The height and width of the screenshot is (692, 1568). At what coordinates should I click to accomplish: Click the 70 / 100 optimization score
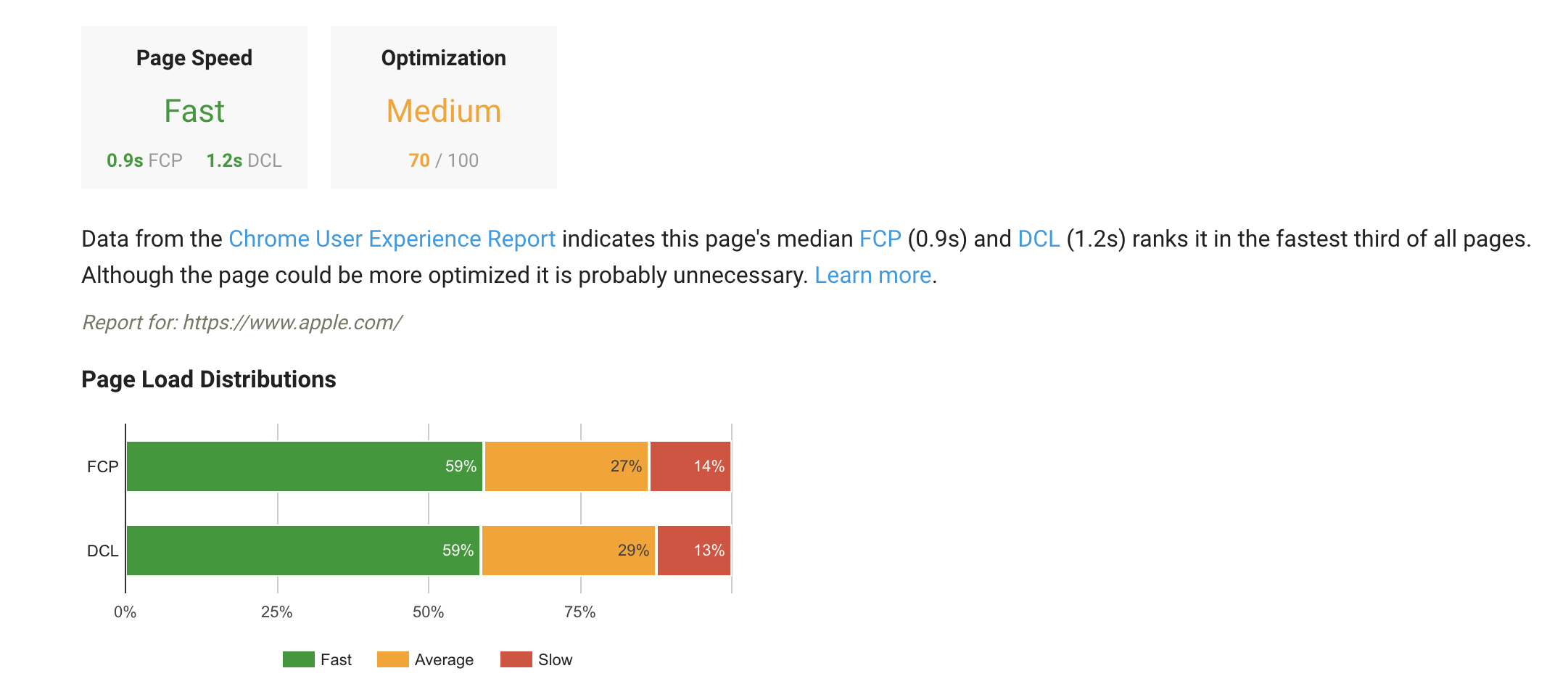click(444, 160)
